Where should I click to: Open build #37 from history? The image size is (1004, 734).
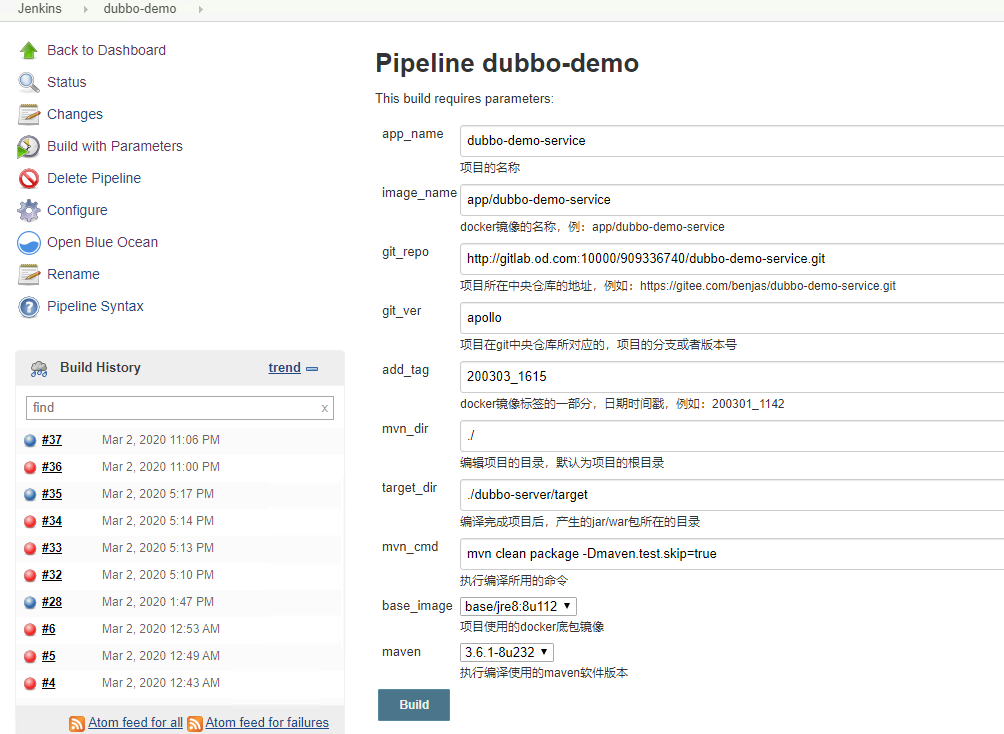(x=52, y=440)
